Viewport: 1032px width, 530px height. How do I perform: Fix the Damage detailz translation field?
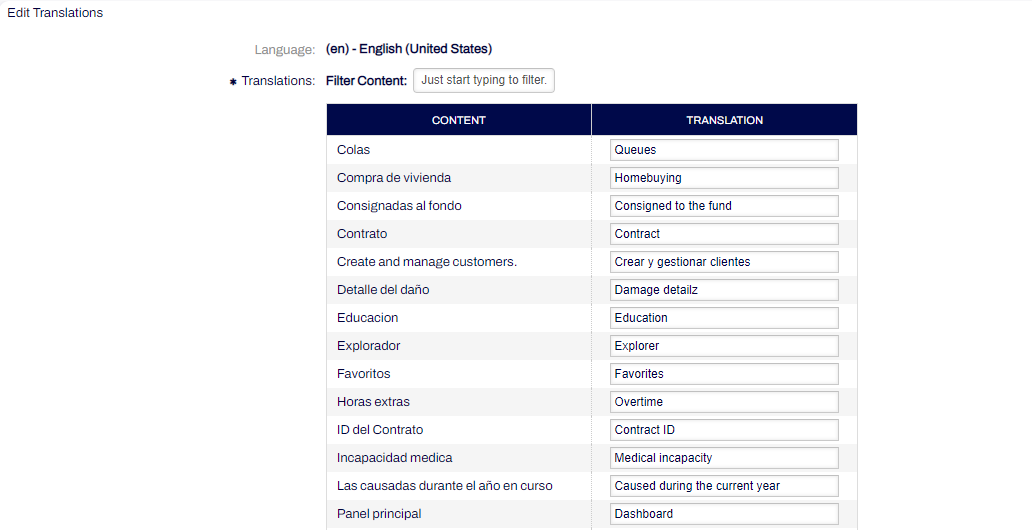pyautogui.click(x=724, y=290)
